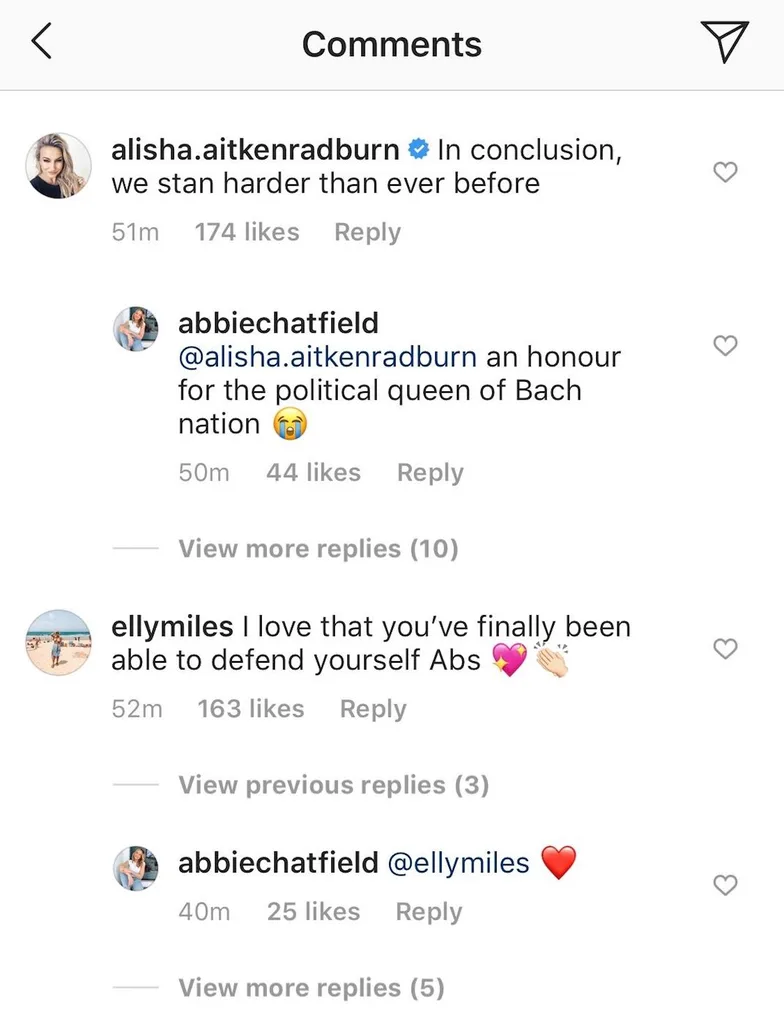
Task: Expand View previous replies (3)
Action: point(334,785)
